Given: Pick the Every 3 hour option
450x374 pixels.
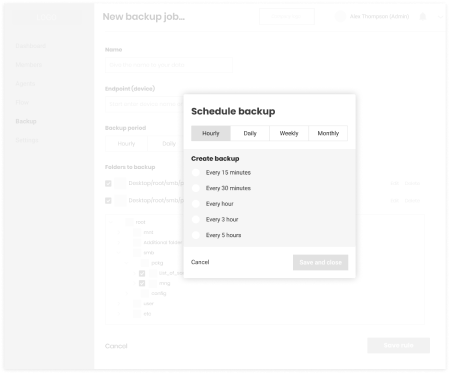Looking at the screenshot, I should pos(196,219).
